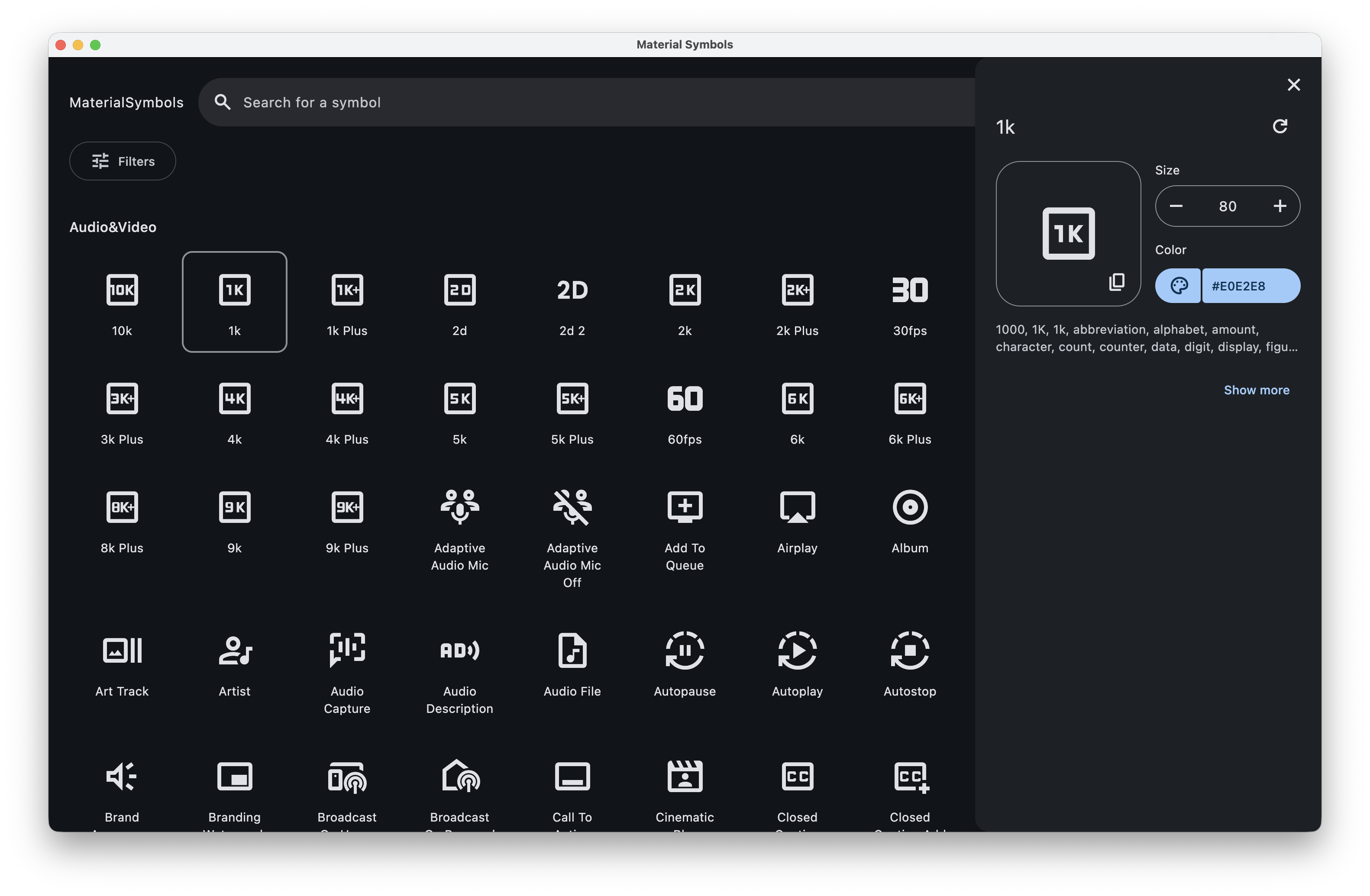The height and width of the screenshot is (896, 1370).
Task: Select the Cinematic Blur clapperboard symbol
Action: coord(685,786)
